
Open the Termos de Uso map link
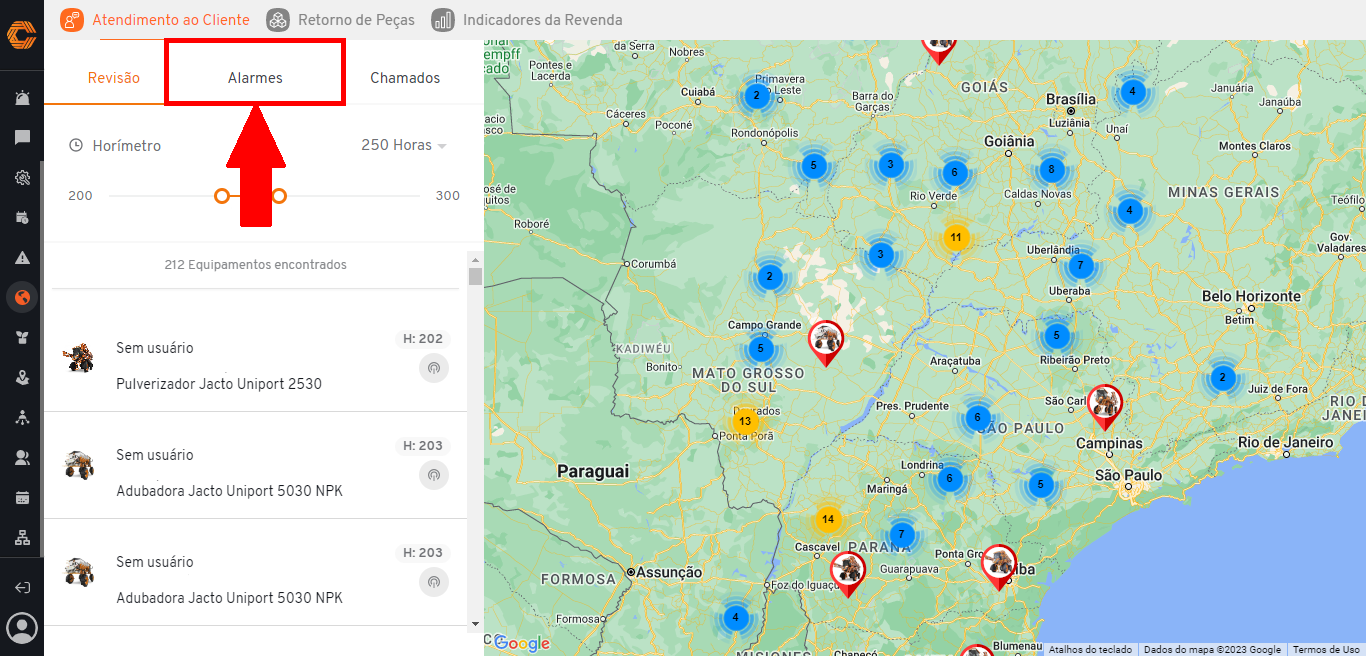pos(1326,649)
